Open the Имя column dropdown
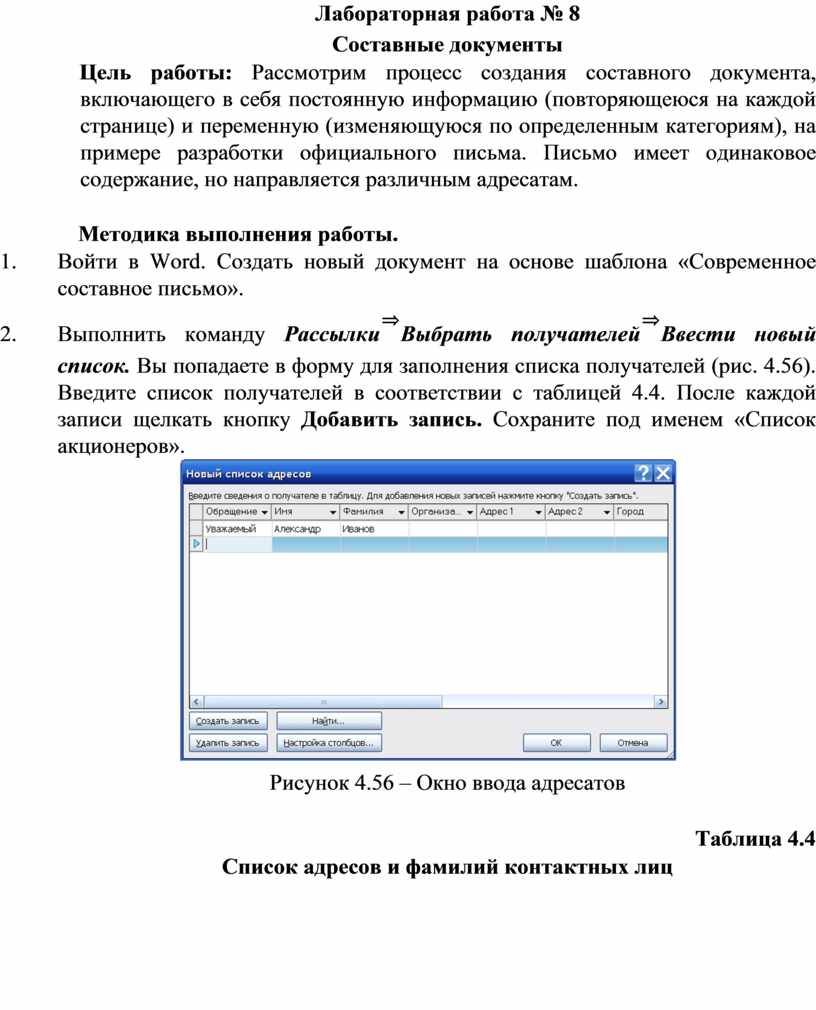816x1010 pixels. 333,512
